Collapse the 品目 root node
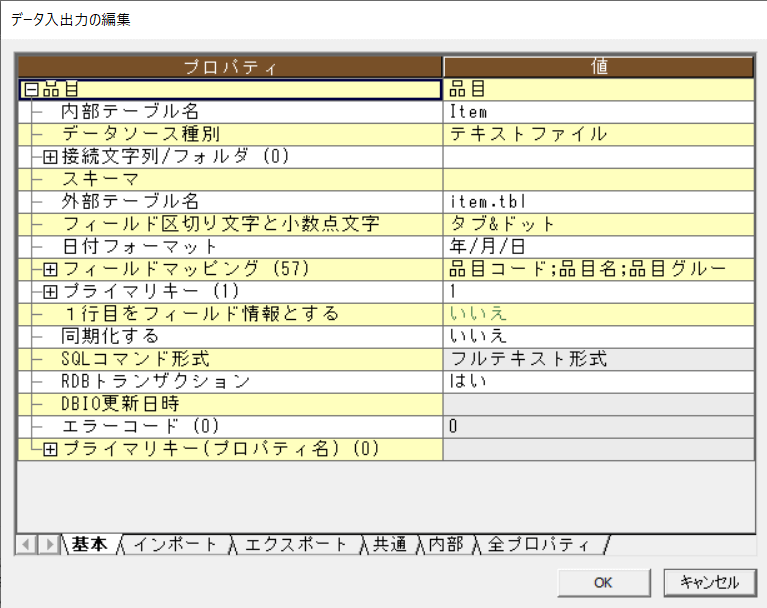767x608 pixels. point(32,90)
